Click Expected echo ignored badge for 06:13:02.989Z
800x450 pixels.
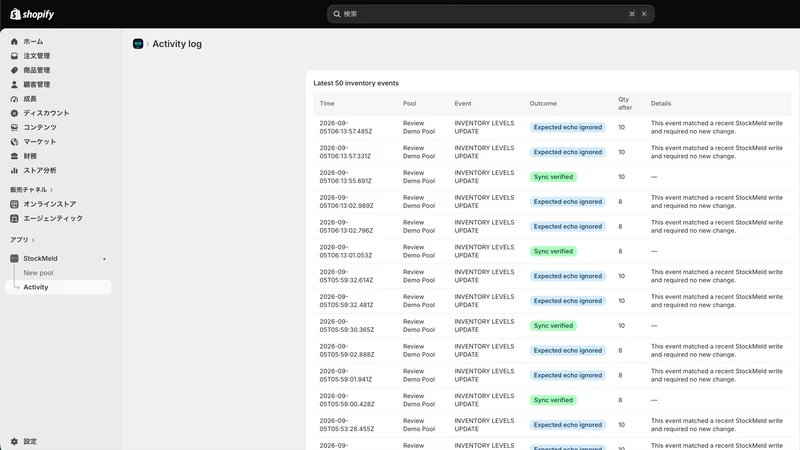pos(568,202)
